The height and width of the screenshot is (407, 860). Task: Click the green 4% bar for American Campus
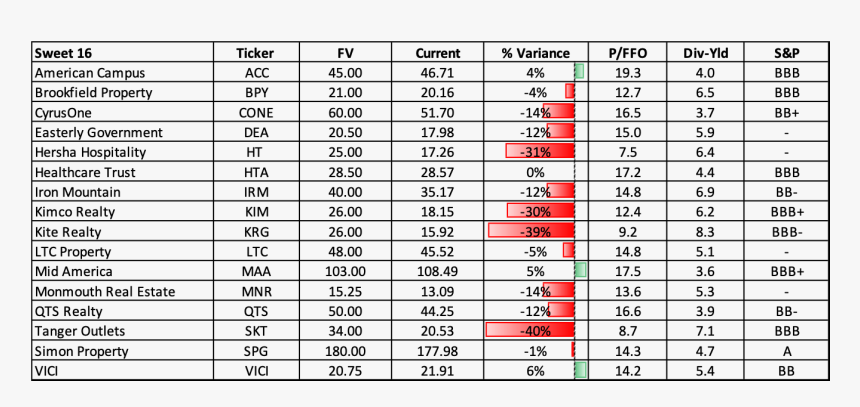coord(580,73)
